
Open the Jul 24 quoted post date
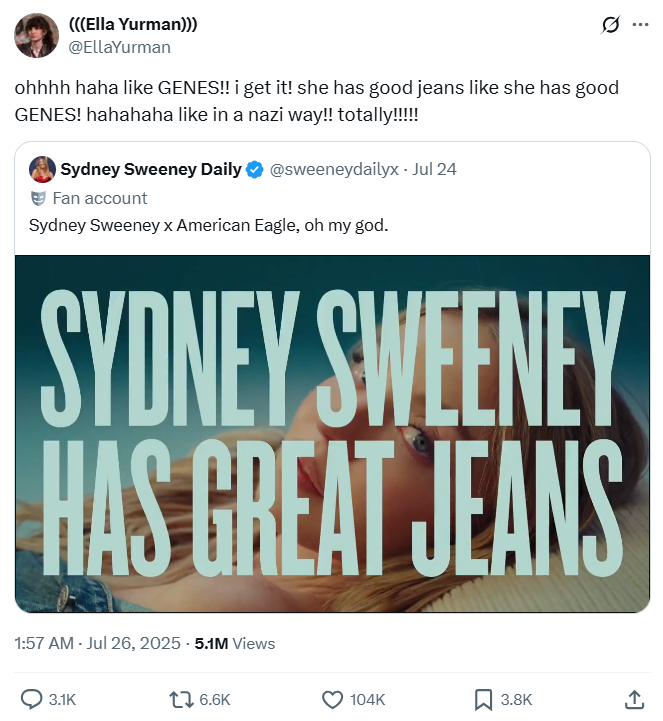tap(434, 169)
